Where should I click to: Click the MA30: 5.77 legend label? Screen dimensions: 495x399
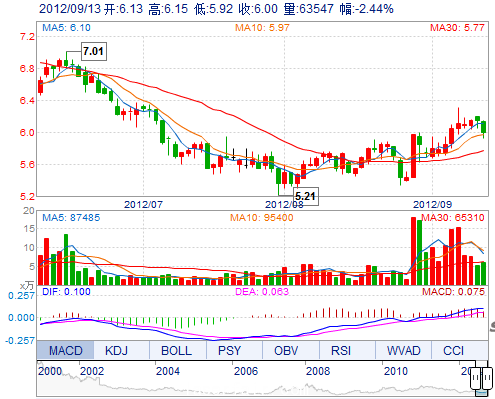[457, 28]
